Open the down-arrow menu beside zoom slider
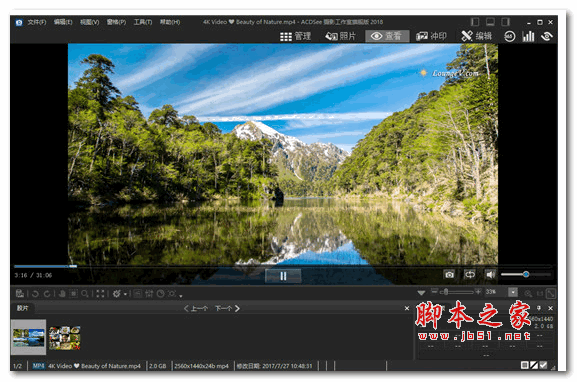The image size is (577, 382). tap(422, 293)
